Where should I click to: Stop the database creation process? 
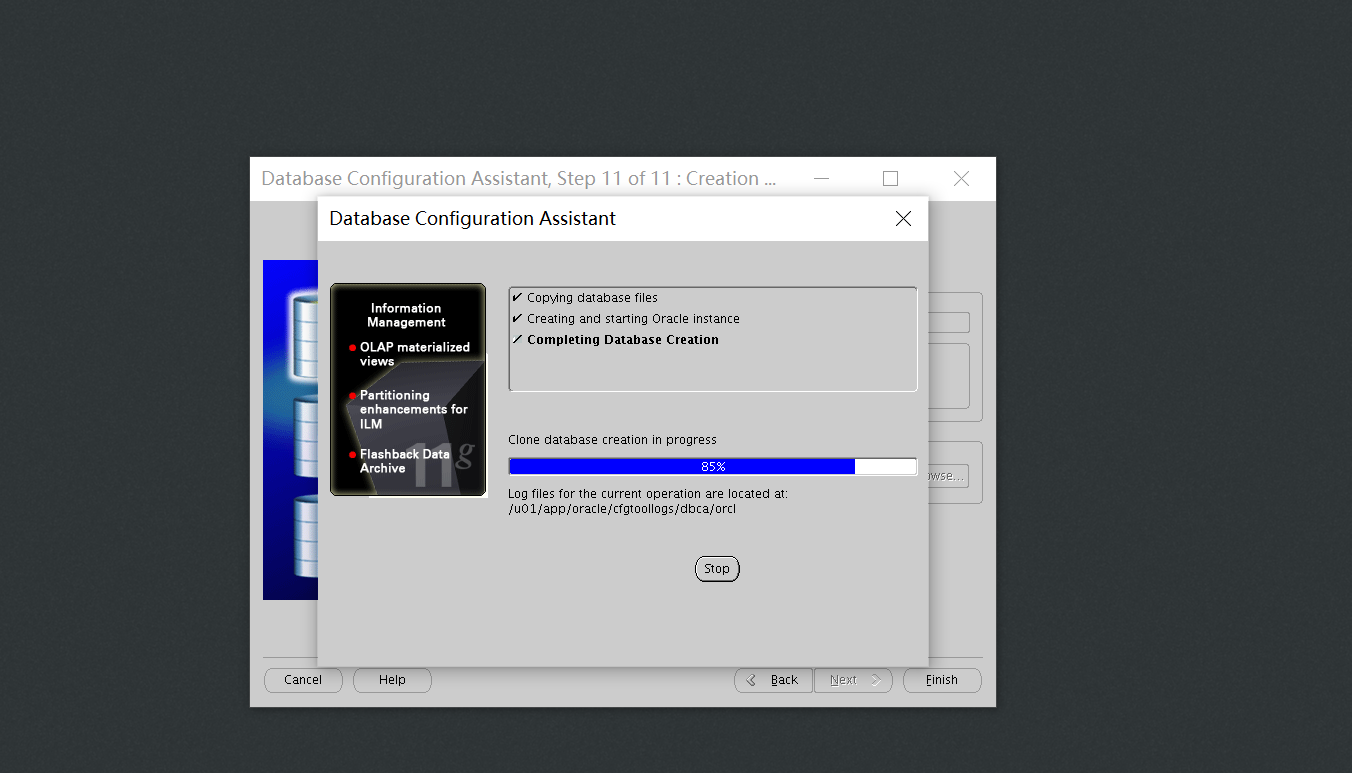717,569
